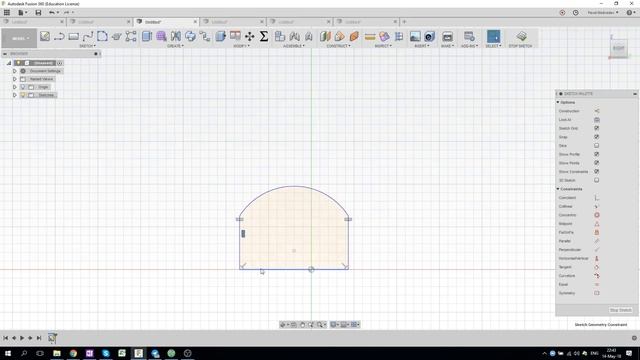Click the Add-Ins scripts icon
640x360 pixels.
(x=469, y=36)
